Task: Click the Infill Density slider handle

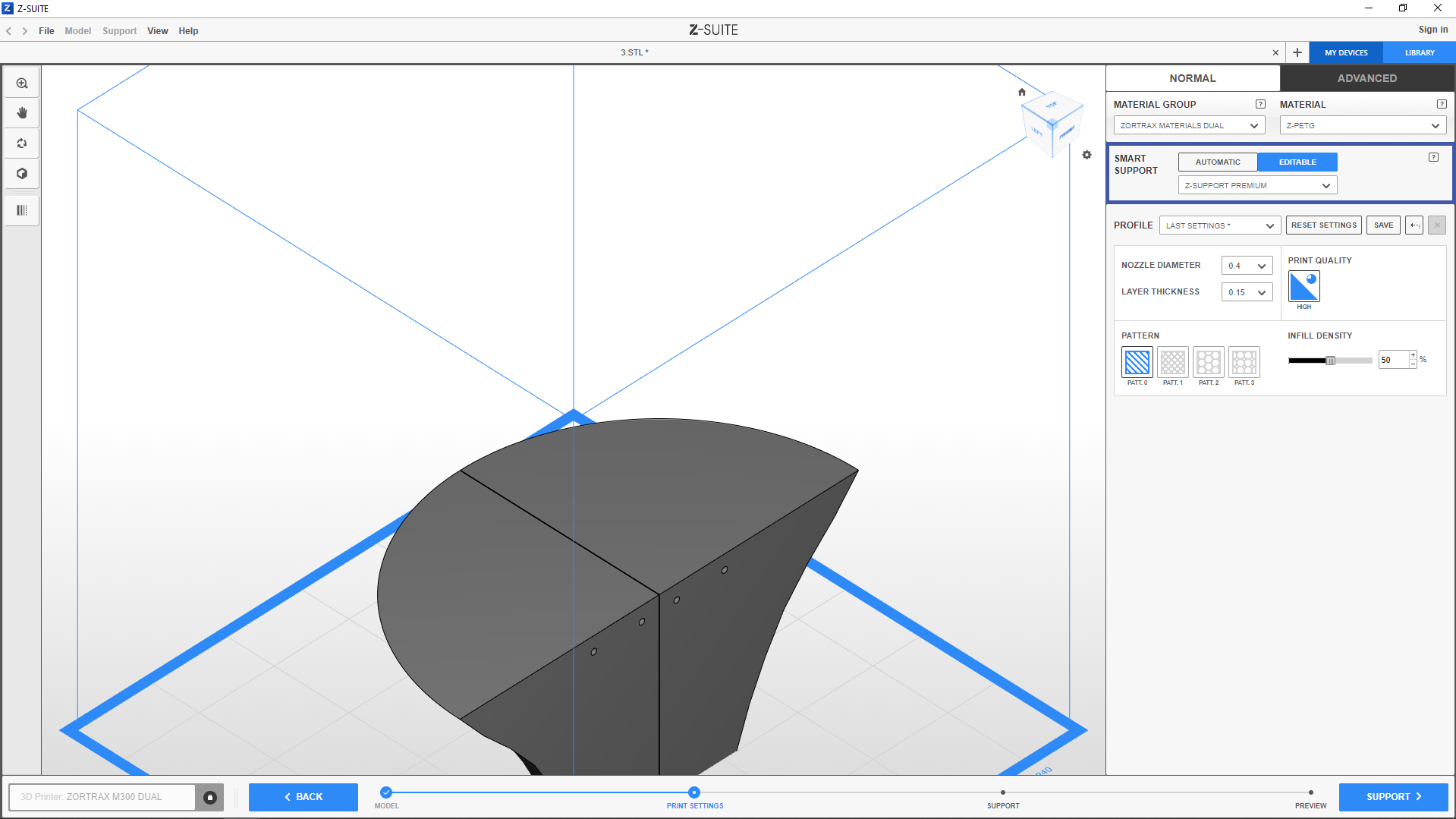Action: coord(1330,361)
